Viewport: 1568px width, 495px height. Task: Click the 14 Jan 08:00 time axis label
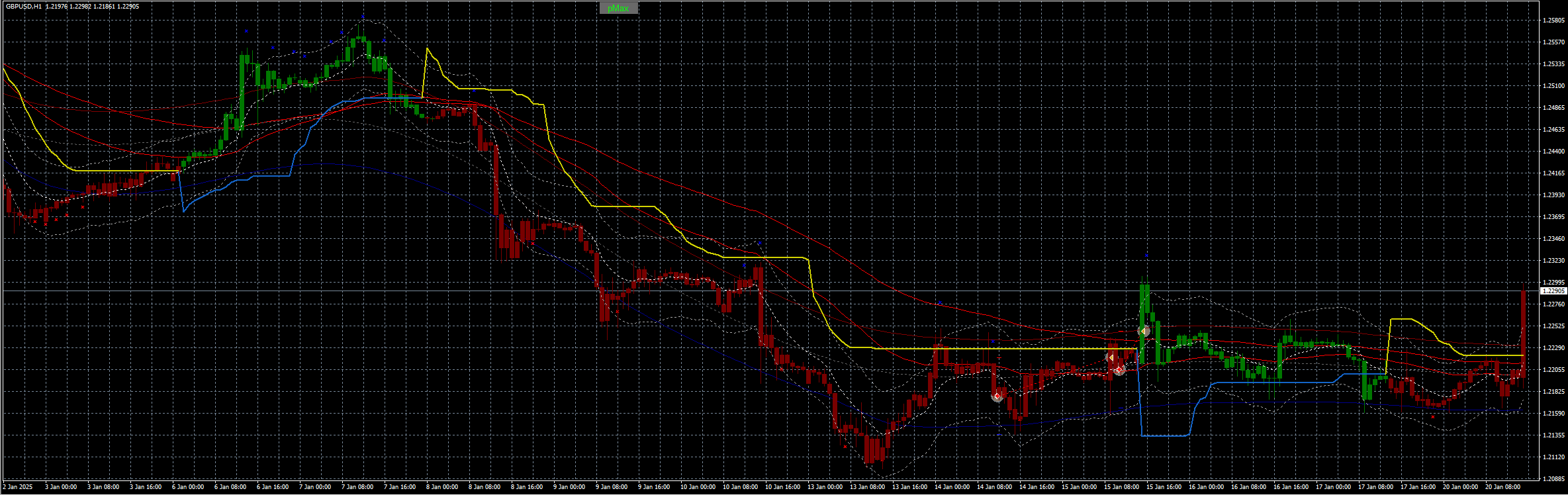pyautogui.click(x=995, y=487)
